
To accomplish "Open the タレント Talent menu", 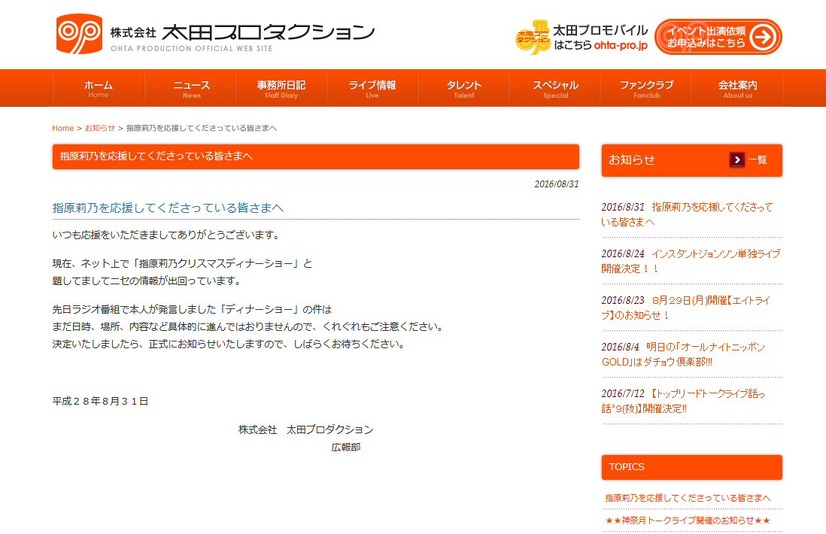I will click(x=464, y=88).
